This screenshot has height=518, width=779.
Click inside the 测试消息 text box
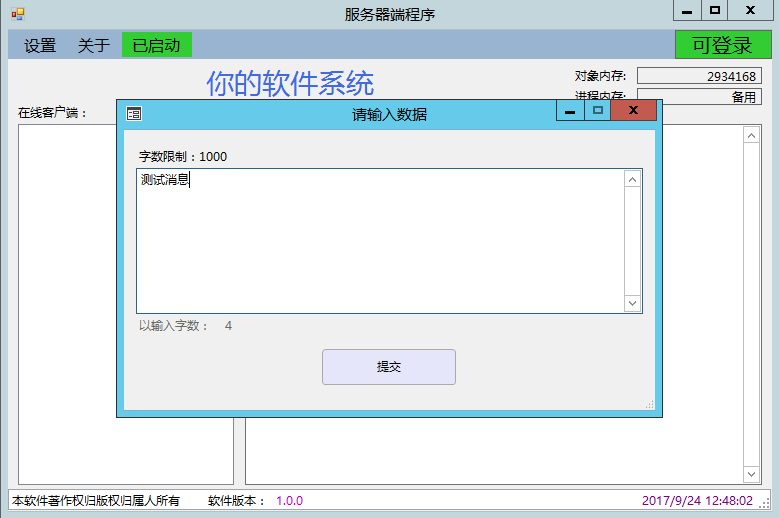pos(380,240)
